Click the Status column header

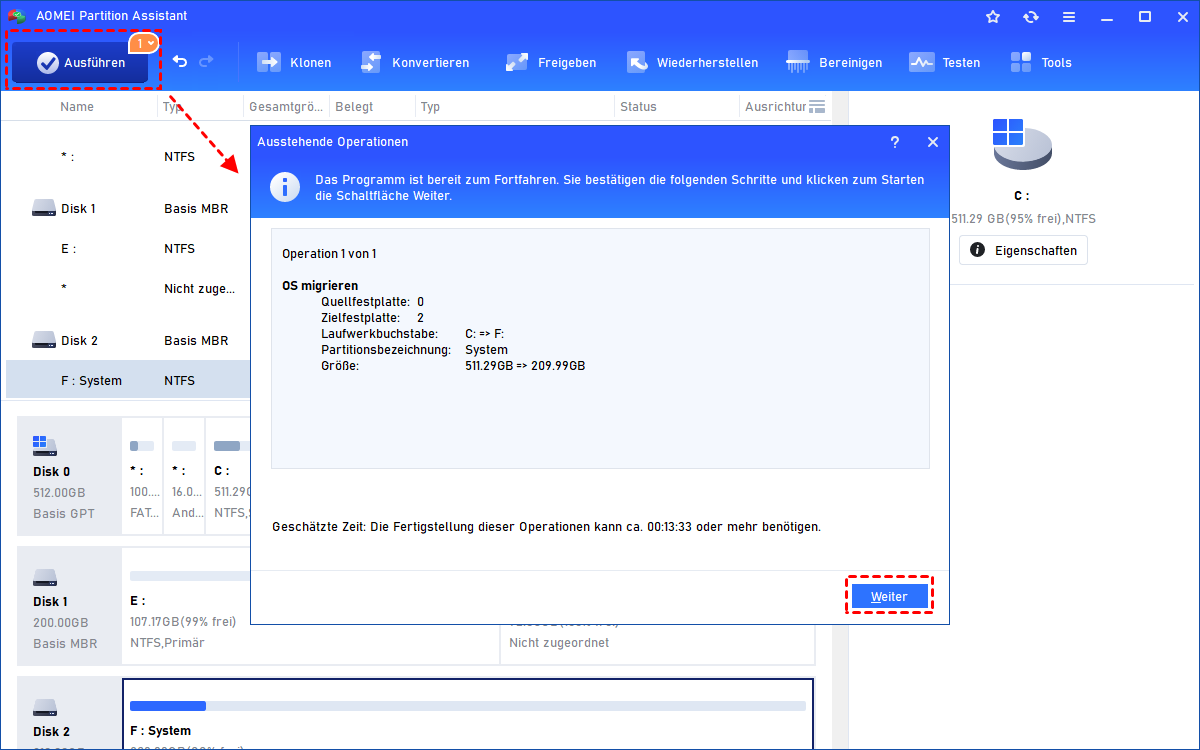[x=638, y=106]
